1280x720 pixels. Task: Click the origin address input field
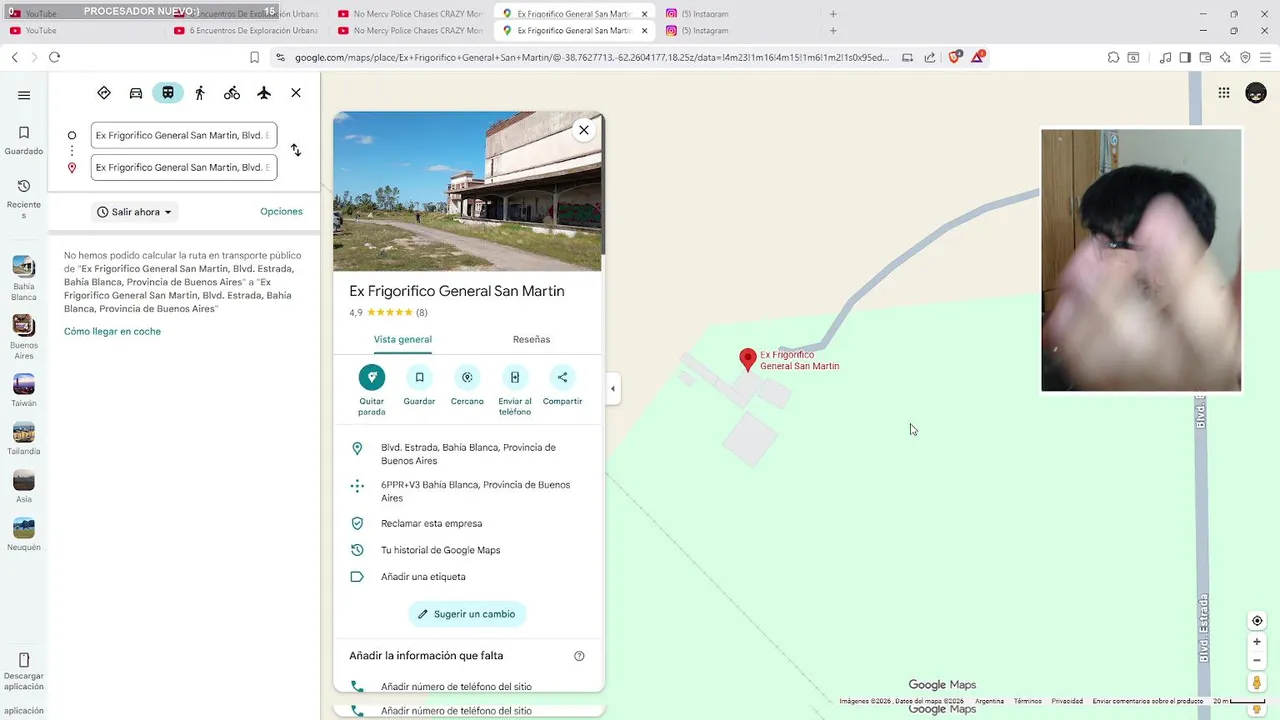tap(184, 135)
